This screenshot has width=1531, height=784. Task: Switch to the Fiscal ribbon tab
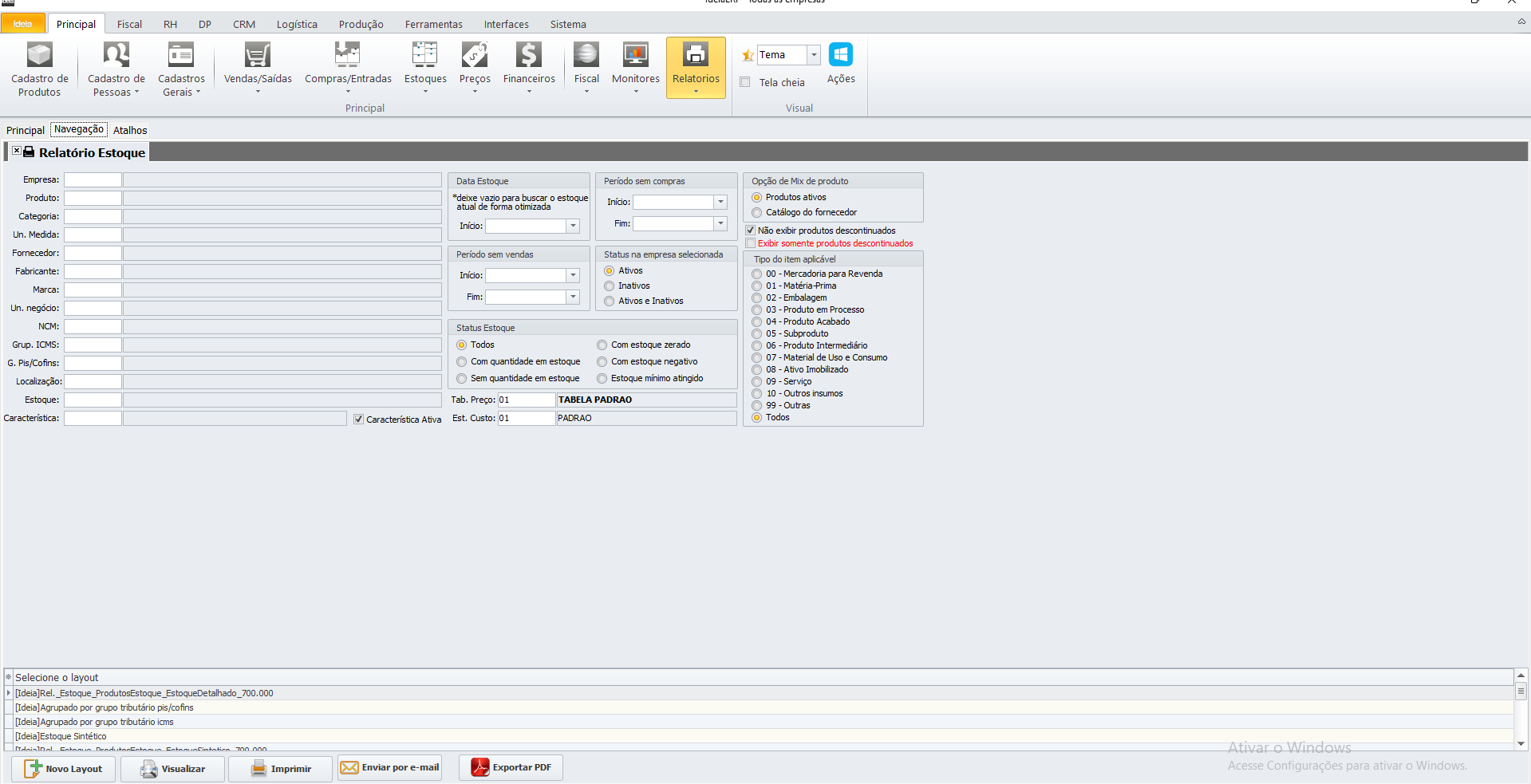(x=129, y=24)
